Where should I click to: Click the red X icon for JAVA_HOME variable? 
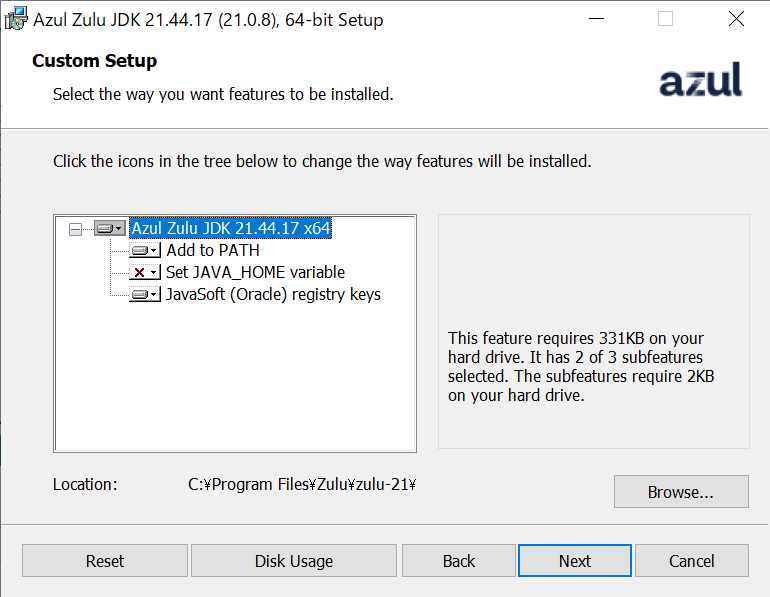point(145,272)
